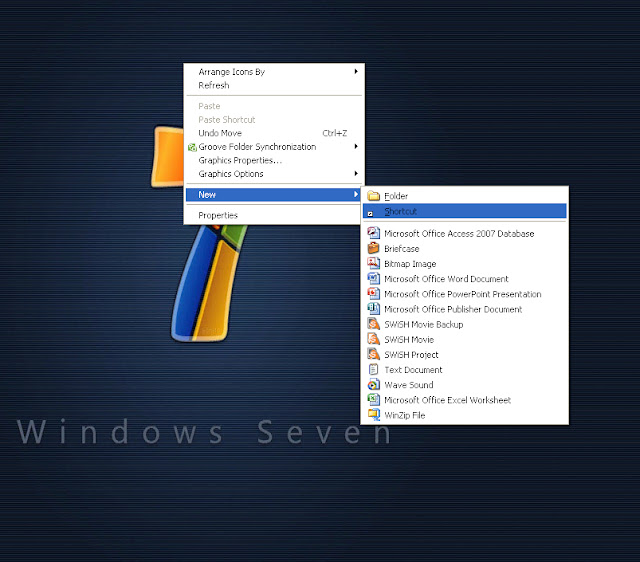The width and height of the screenshot is (640, 562).
Task: Create a new Text Document
Action: click(464, 370)
